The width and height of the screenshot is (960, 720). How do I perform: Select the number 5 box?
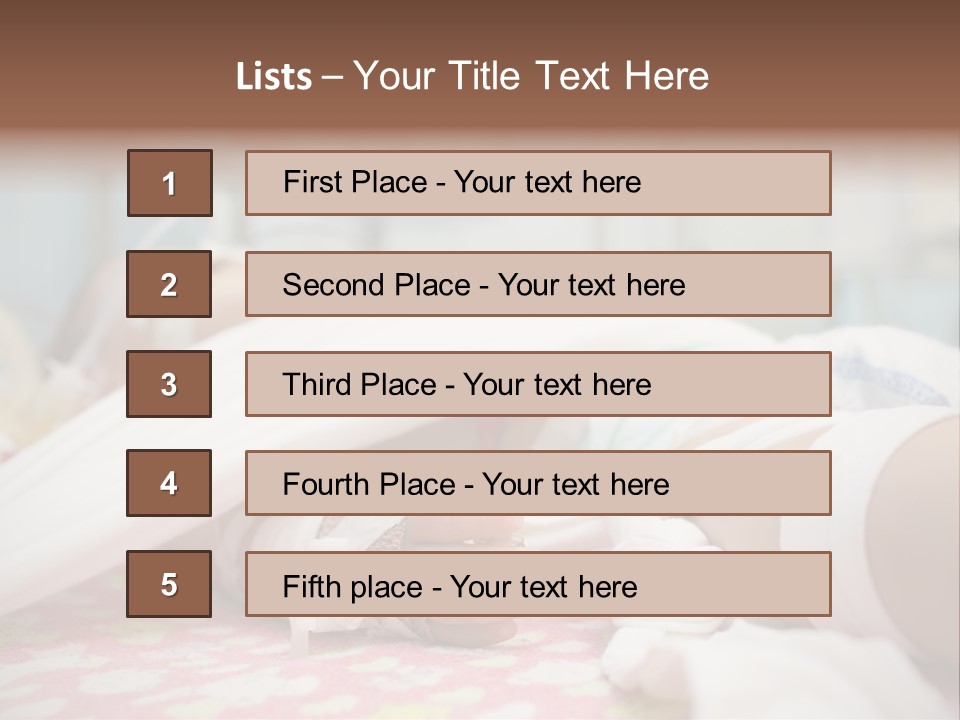(169, 584)
